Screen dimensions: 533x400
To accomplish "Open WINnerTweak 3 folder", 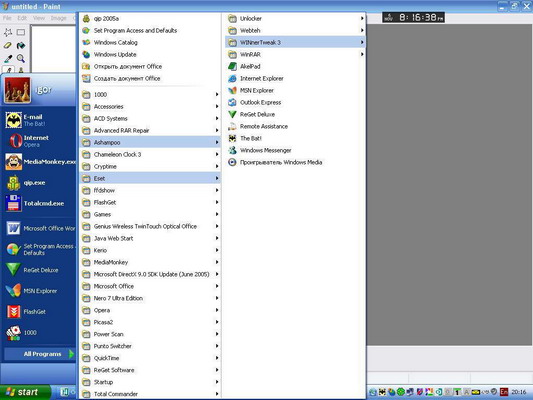I will click(x=295, y=42).
